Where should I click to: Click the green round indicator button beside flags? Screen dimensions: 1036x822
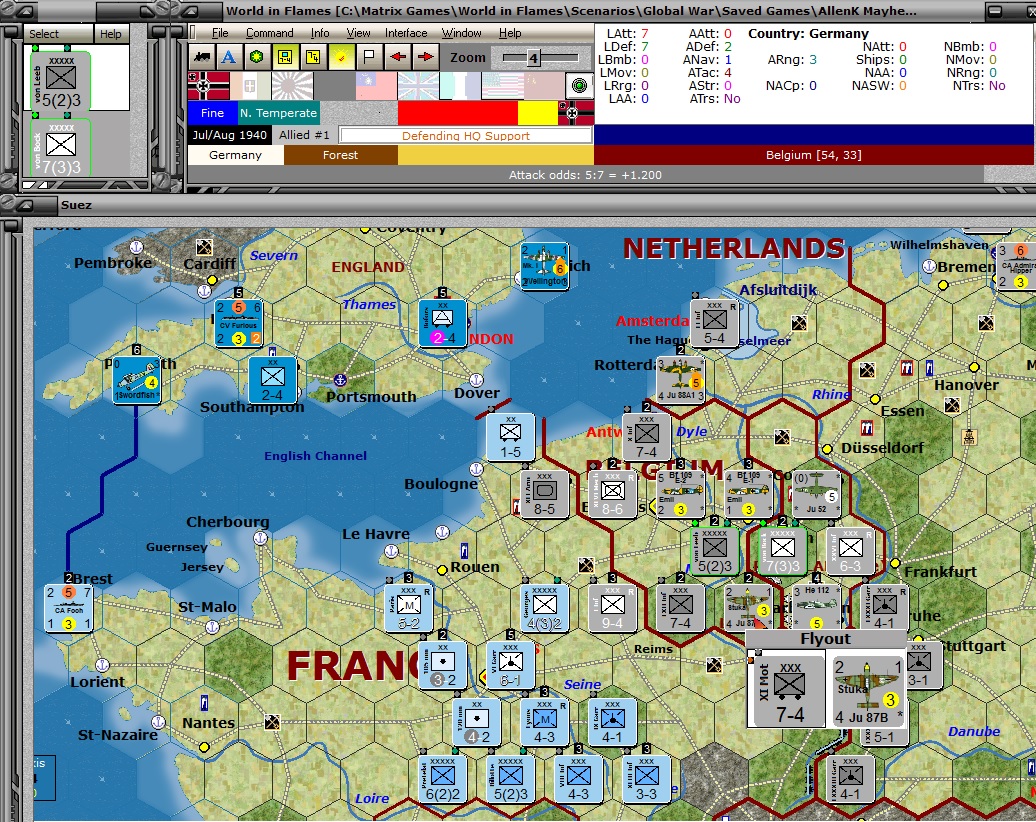pyautogui.click(x=579, y=86)
